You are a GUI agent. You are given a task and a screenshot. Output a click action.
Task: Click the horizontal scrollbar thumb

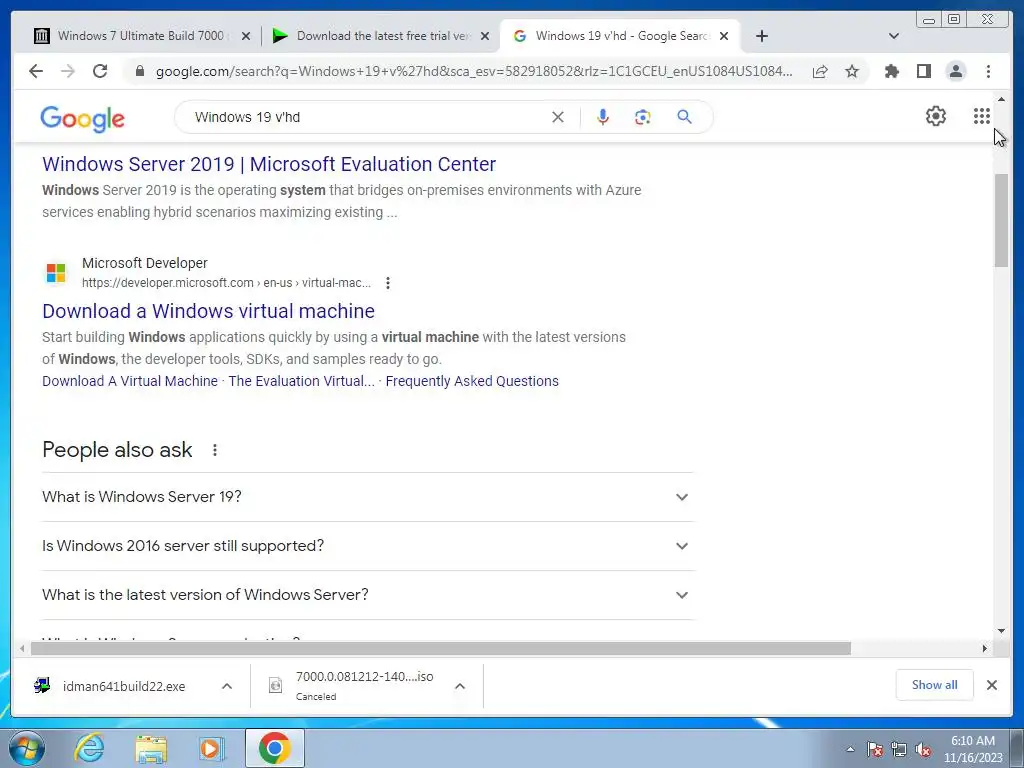pos(441,648)
